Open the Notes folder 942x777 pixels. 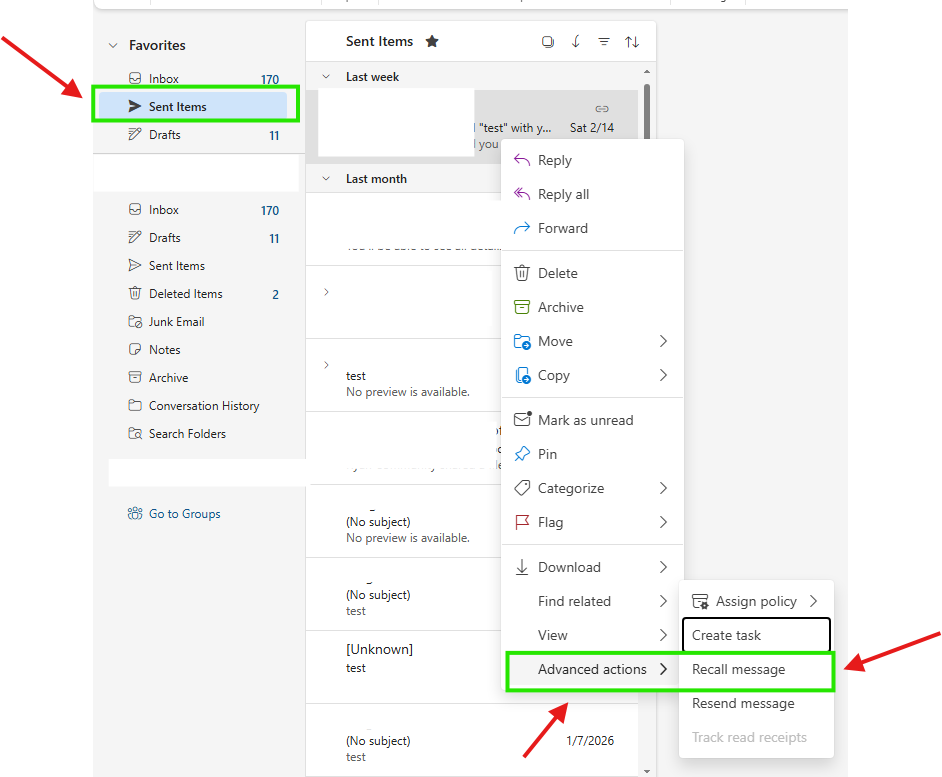tap(195, 350)
